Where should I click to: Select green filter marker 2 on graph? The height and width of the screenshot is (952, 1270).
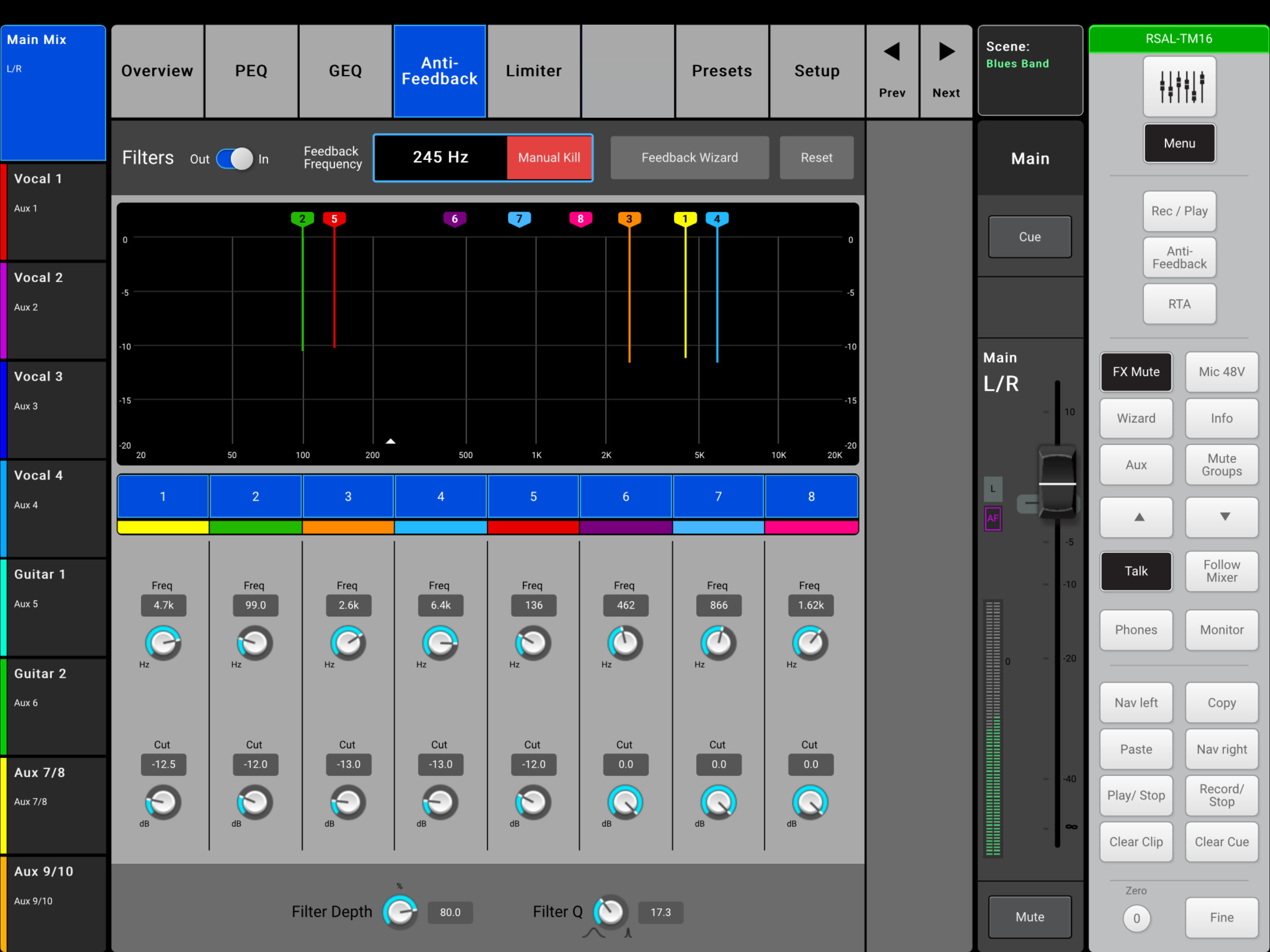[x=302, y=219]
